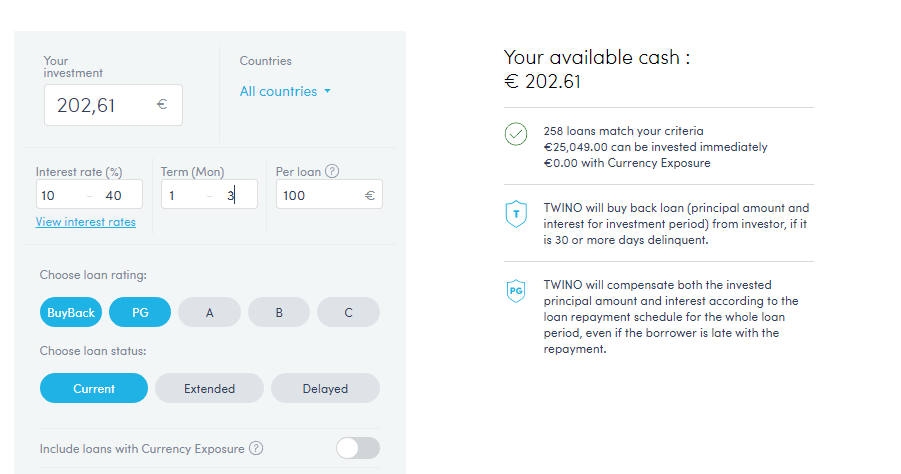The height and width of the screenshot is (474, 901).
Task: Click the TWINO BuyBack shield icon
Action: click(x=516, y=212)
